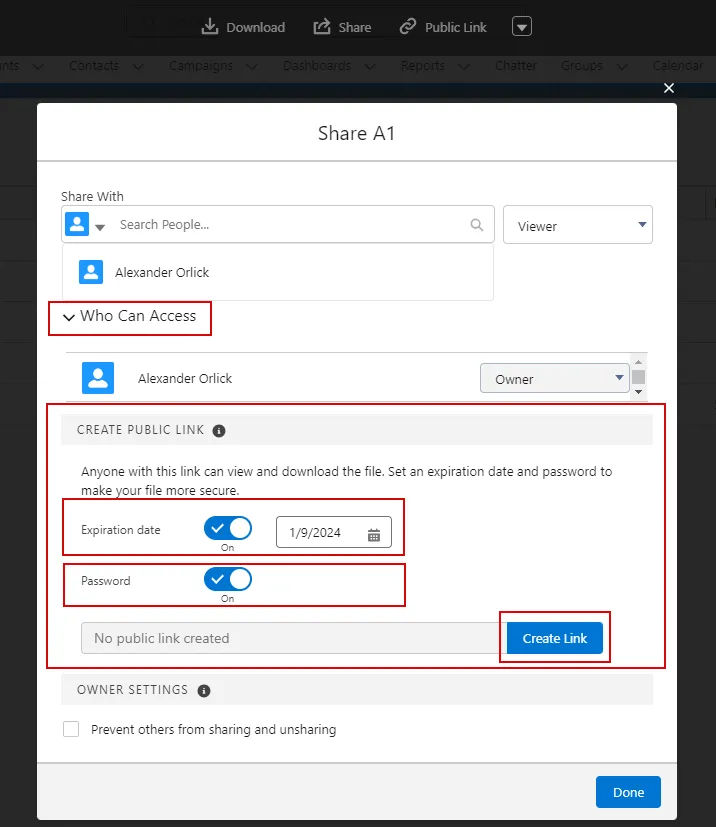Click inside the Search People input field
The width and height of the screenshot is (716, 827).
(x=250, y=225)
